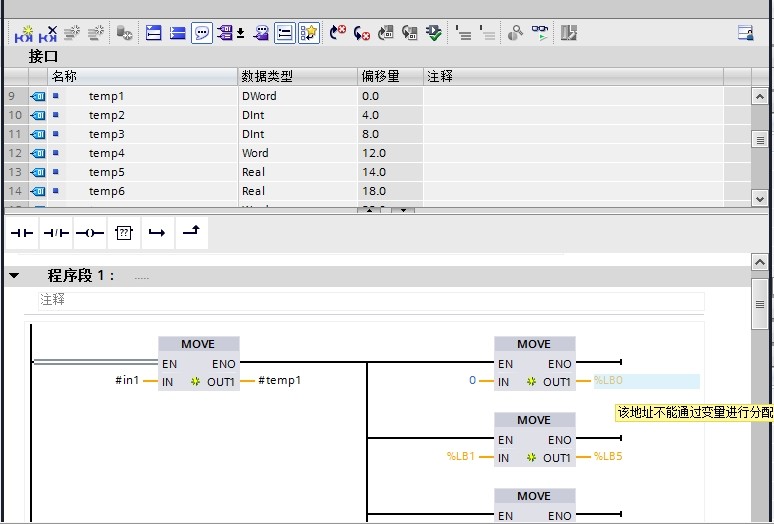Go to previous error icon

362,33
